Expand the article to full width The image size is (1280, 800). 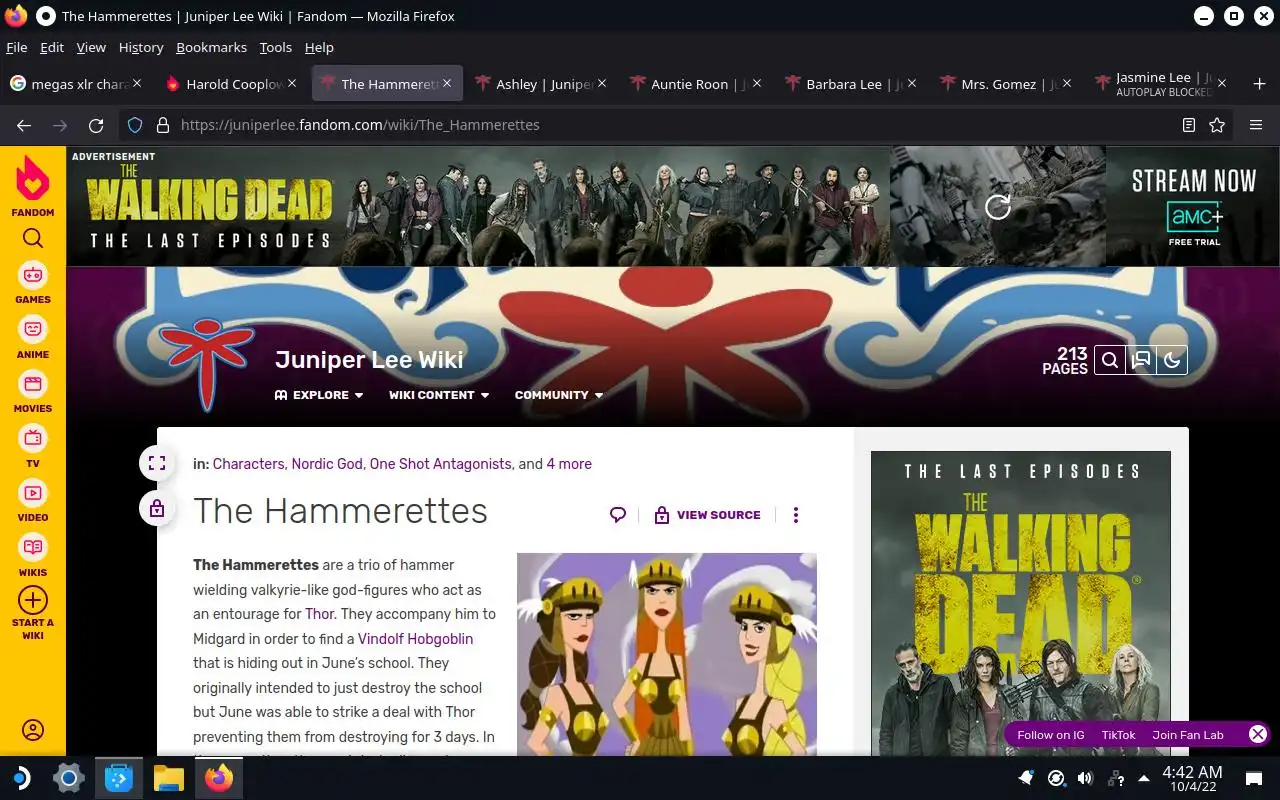(x=157, y=463)
